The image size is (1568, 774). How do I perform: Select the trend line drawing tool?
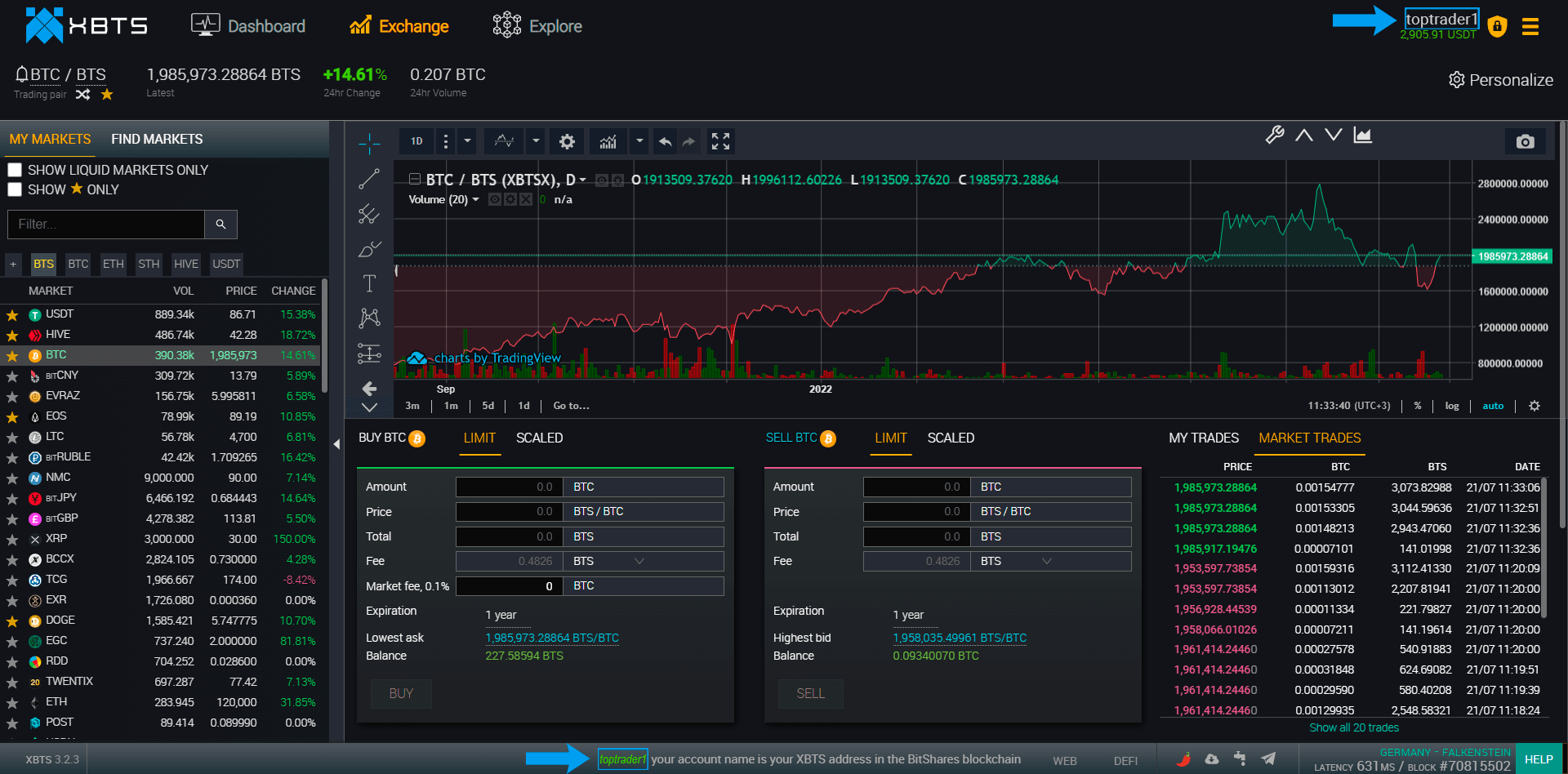tap(369, 179)
